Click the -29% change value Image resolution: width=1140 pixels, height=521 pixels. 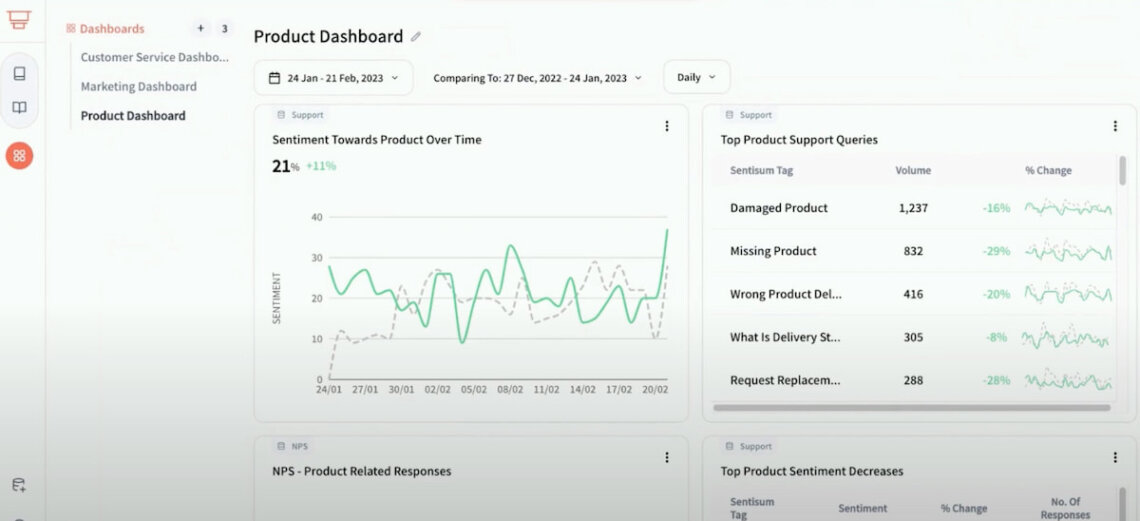[x=997, y=251]
